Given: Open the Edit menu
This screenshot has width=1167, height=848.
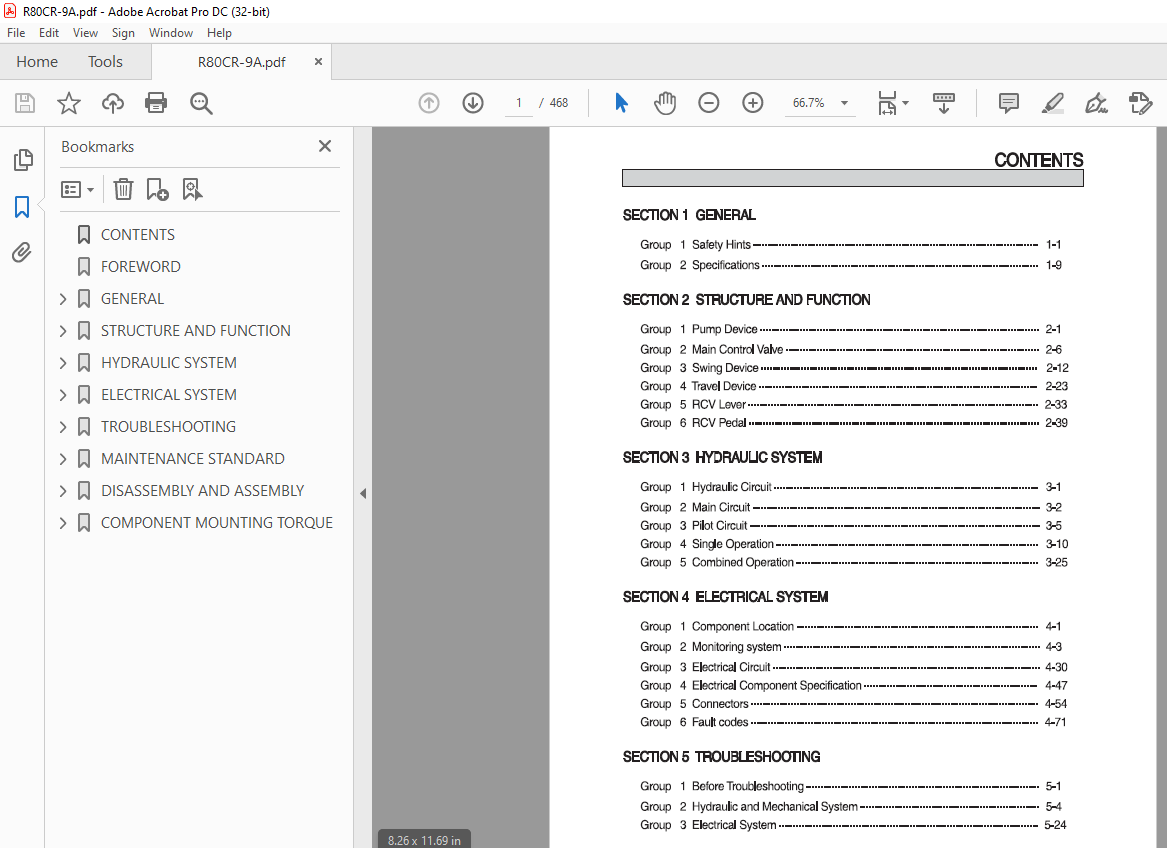Looking at the screenshot, I should pos(49,33).
